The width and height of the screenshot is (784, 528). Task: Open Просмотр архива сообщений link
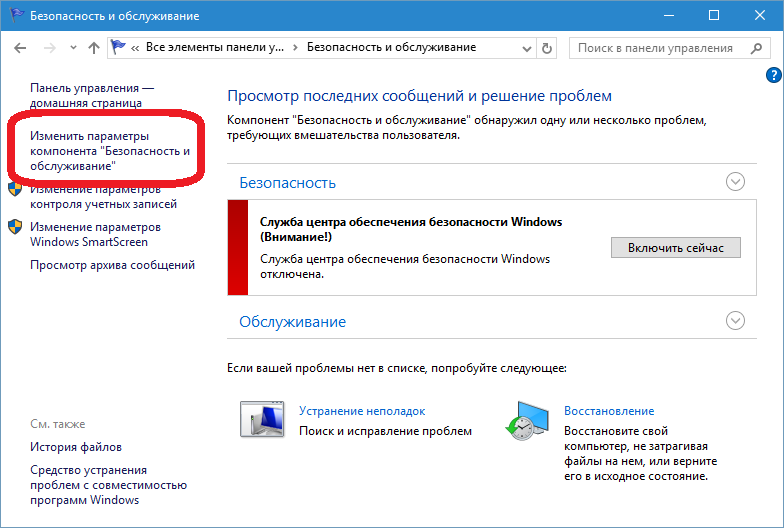click(x=112, y=265)
